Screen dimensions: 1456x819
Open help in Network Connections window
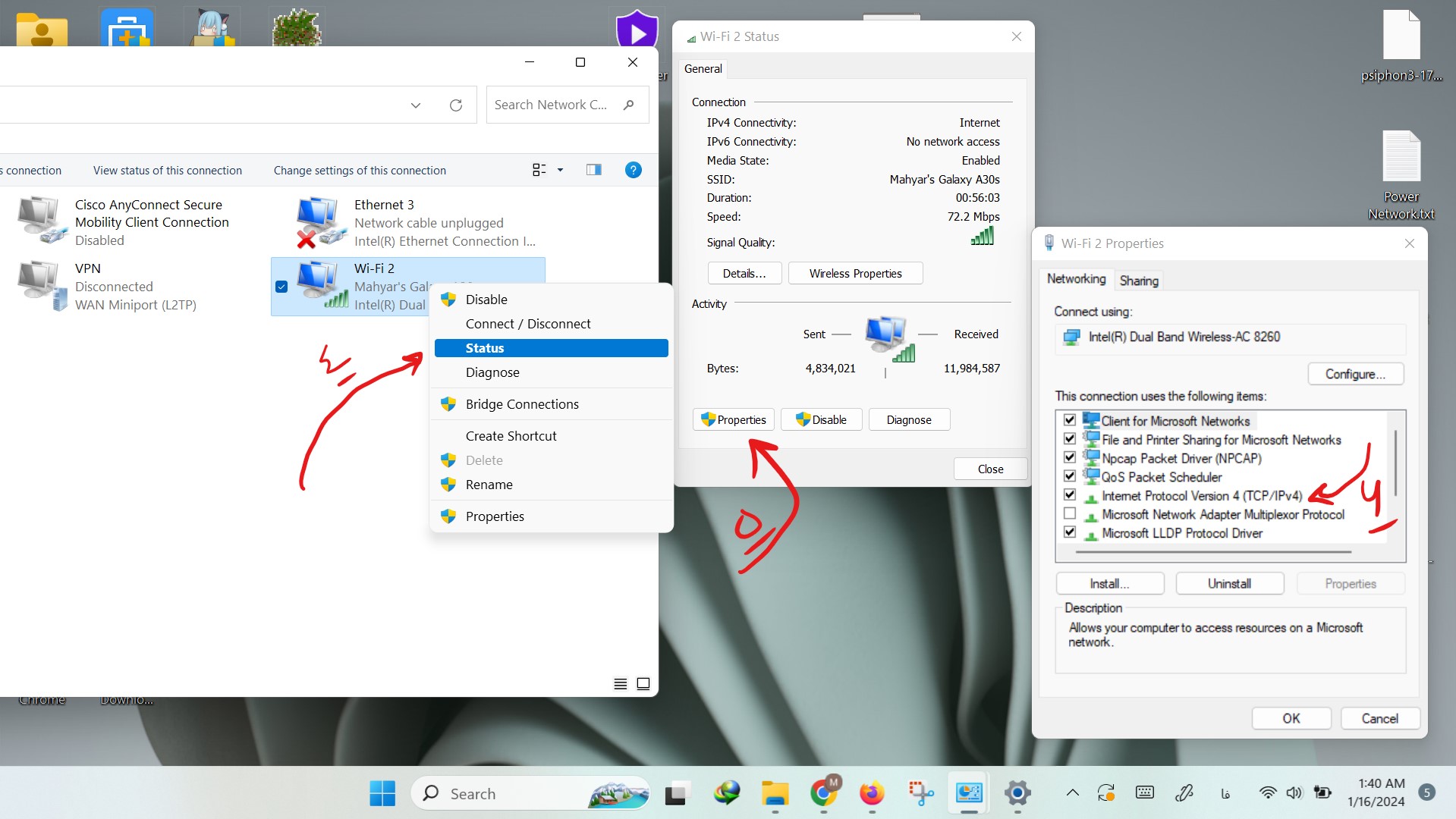click(633, 170)
